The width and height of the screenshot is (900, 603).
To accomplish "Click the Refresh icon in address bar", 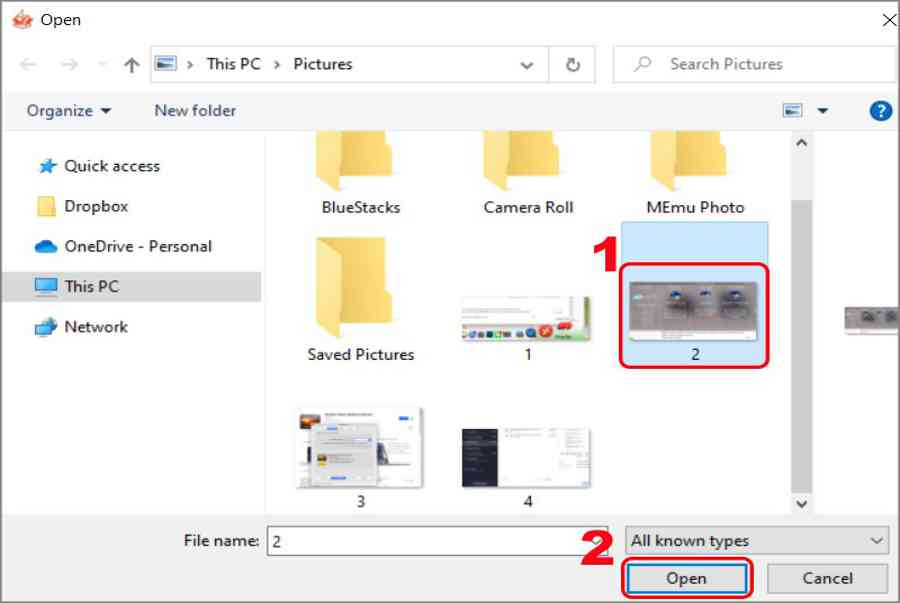I will (x=572, y=65).
